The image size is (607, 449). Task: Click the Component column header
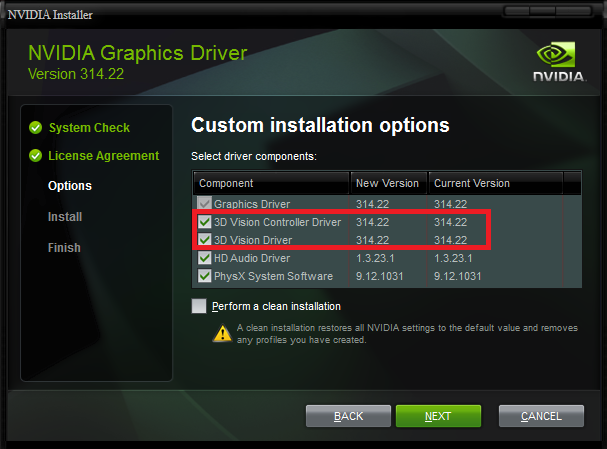[271, 183]
